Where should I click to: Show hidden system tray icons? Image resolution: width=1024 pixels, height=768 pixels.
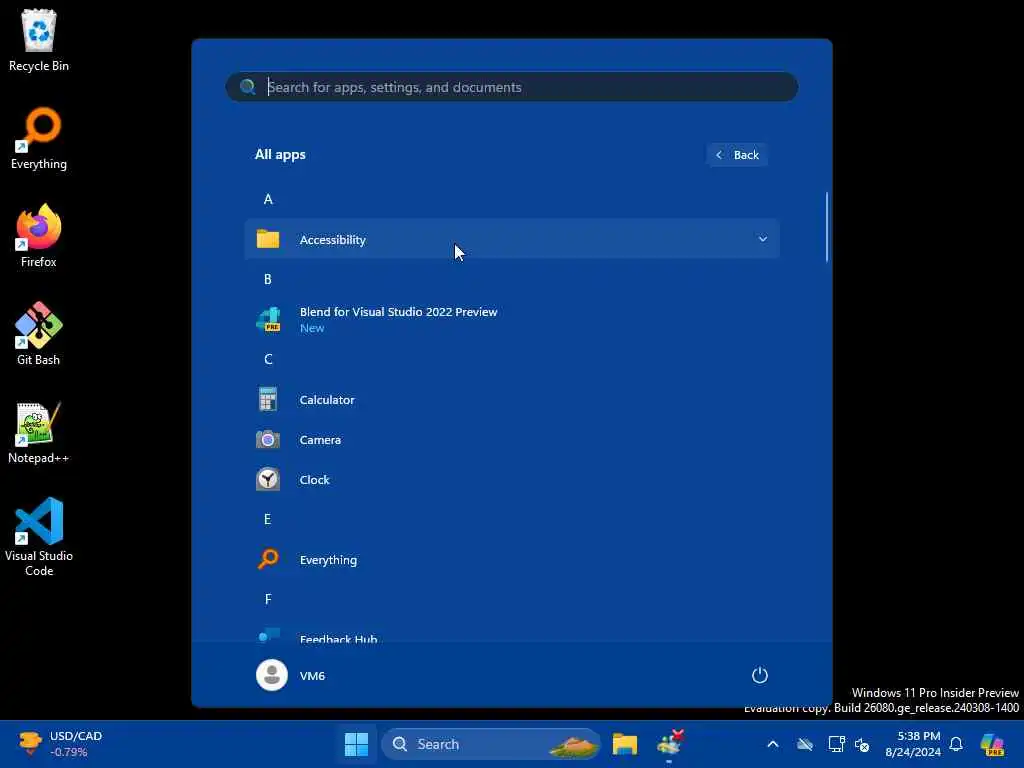pyautogui.click(x=773, y=744)
